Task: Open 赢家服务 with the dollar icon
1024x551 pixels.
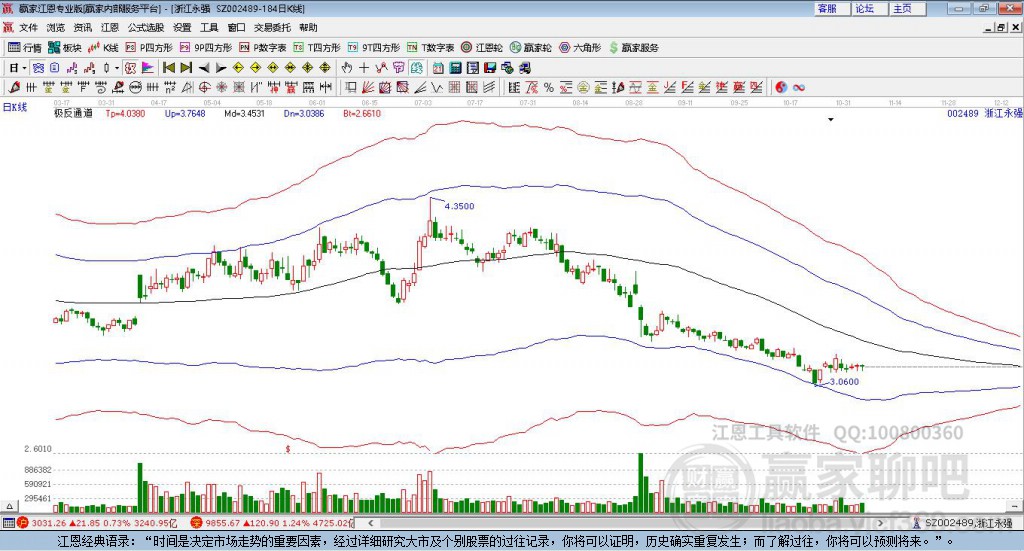Action: tap(633, 48)
